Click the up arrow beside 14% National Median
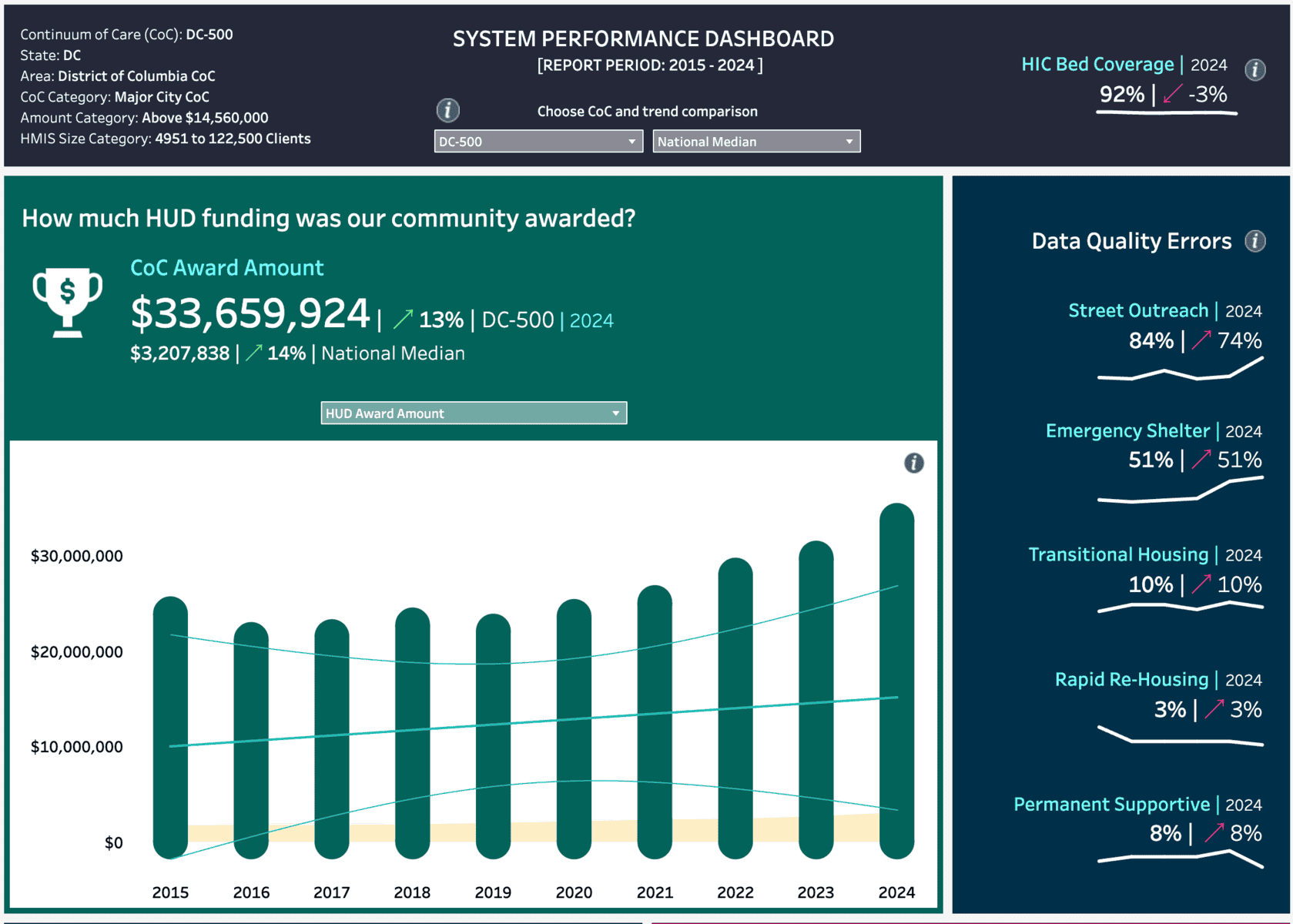This screenshot has width=1293, height=924. (x=253, y=353)
